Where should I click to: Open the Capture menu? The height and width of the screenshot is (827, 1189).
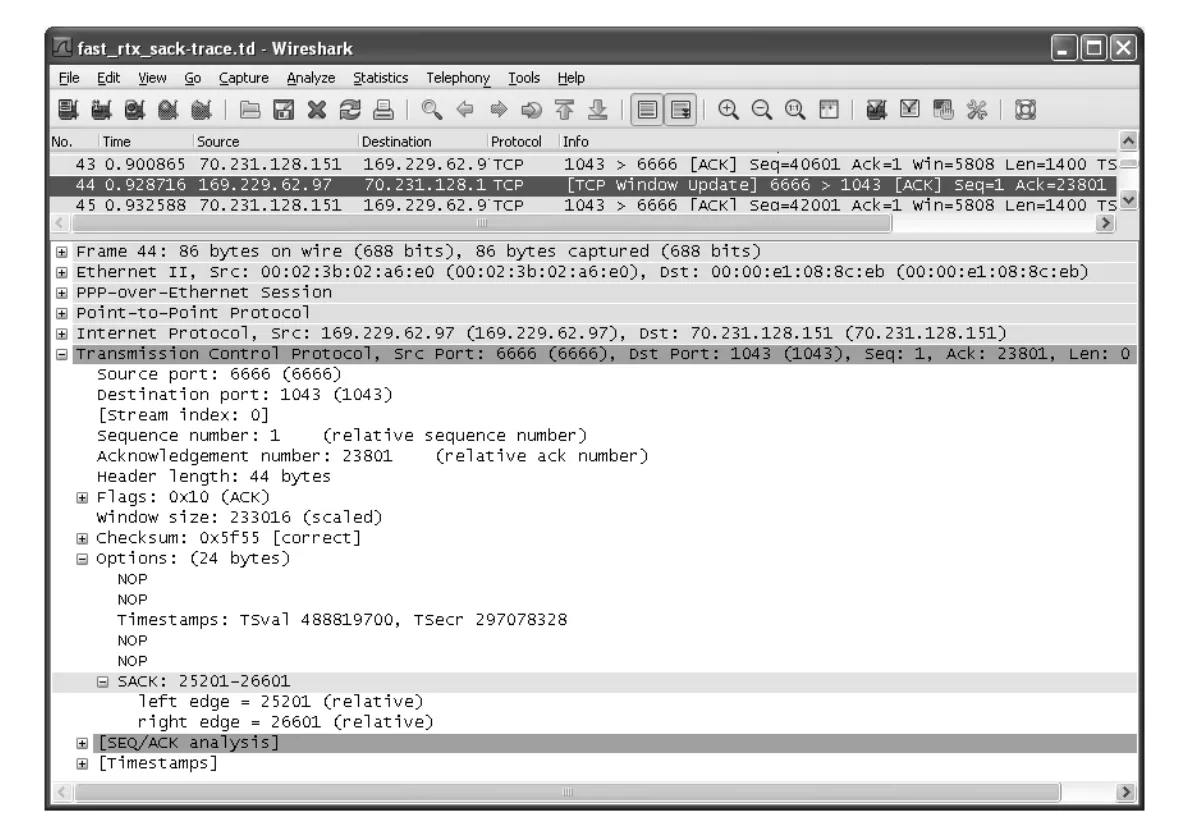243,78
